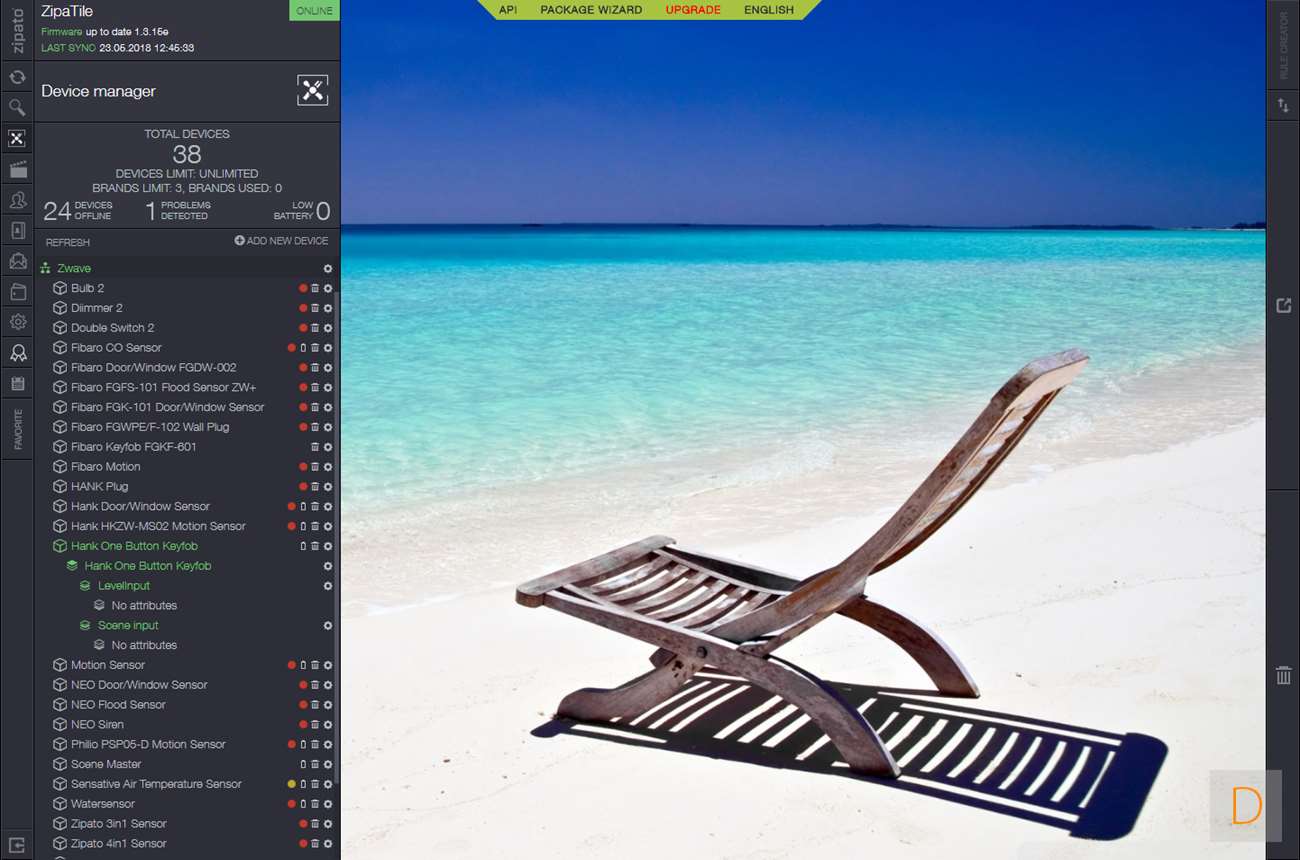1300x860 pixels.
Task: Select the Watersensor device
Action: pos(103,804)
